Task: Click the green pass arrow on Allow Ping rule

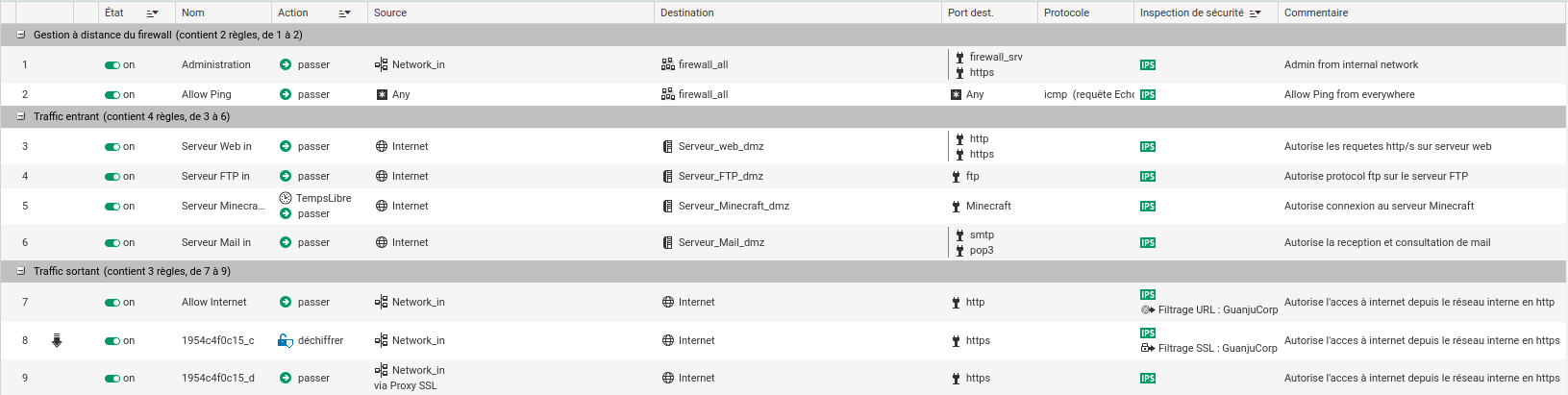Action: [286, 94]
